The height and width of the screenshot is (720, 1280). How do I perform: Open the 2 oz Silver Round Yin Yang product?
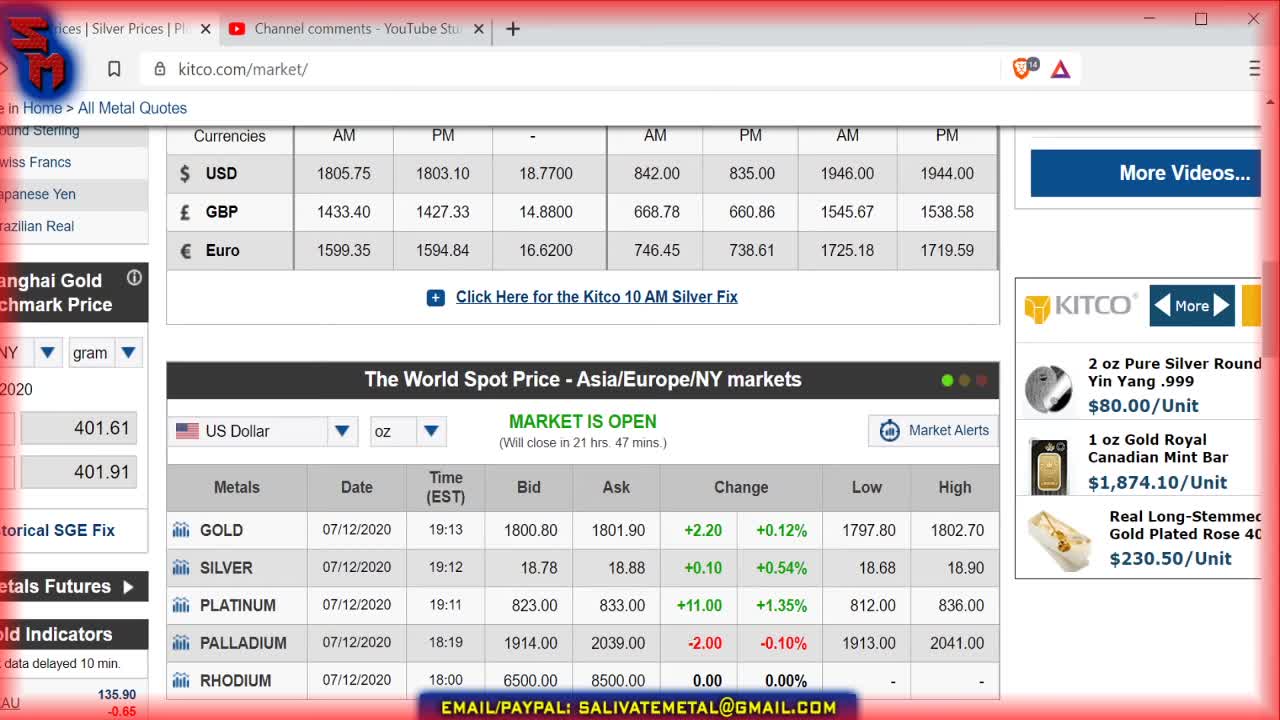pyautogui.click(x=1174, y=373)
